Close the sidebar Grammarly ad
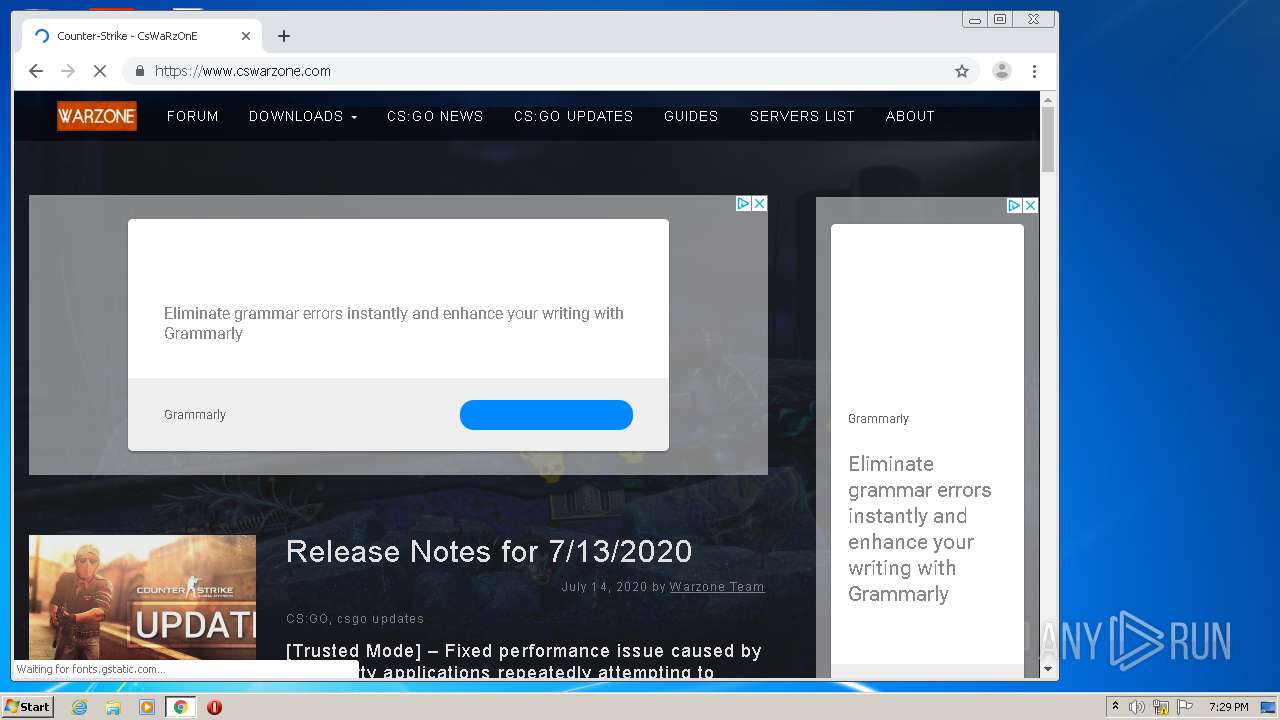 tap(1030, 205)
